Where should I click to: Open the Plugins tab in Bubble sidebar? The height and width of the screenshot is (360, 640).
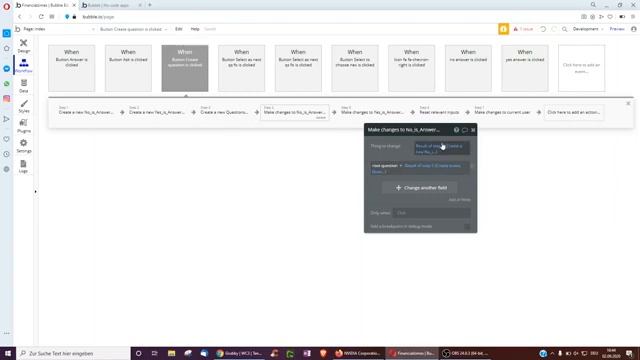click(x=24, y=126)
